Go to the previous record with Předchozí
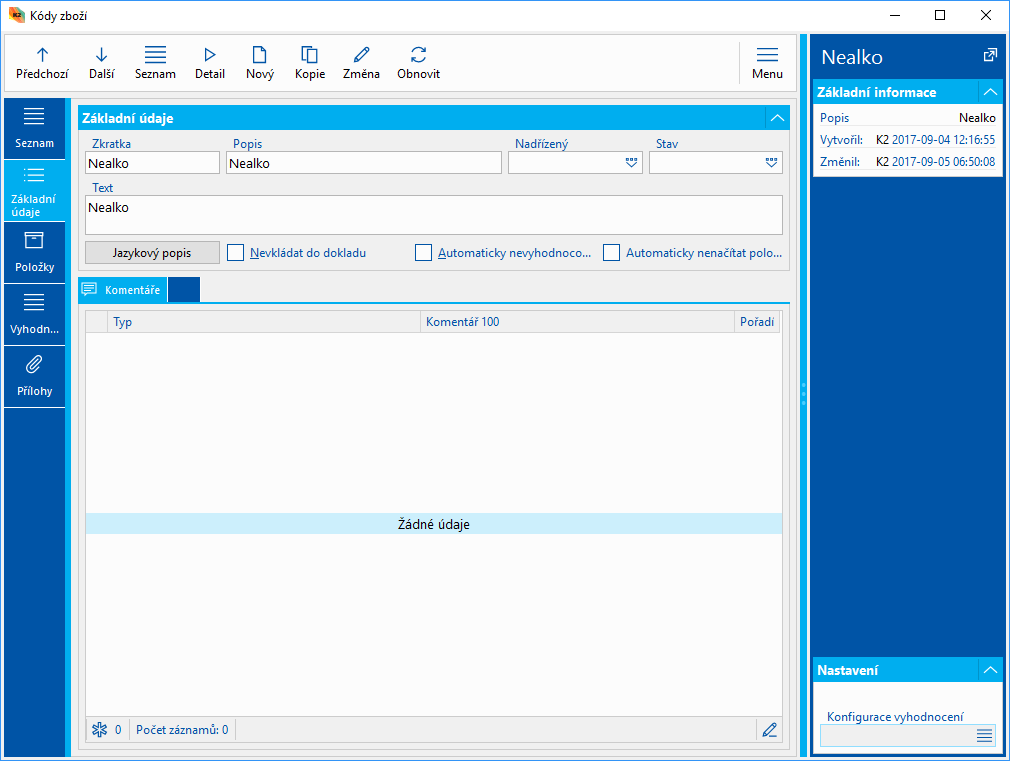 tap(42, 62)
